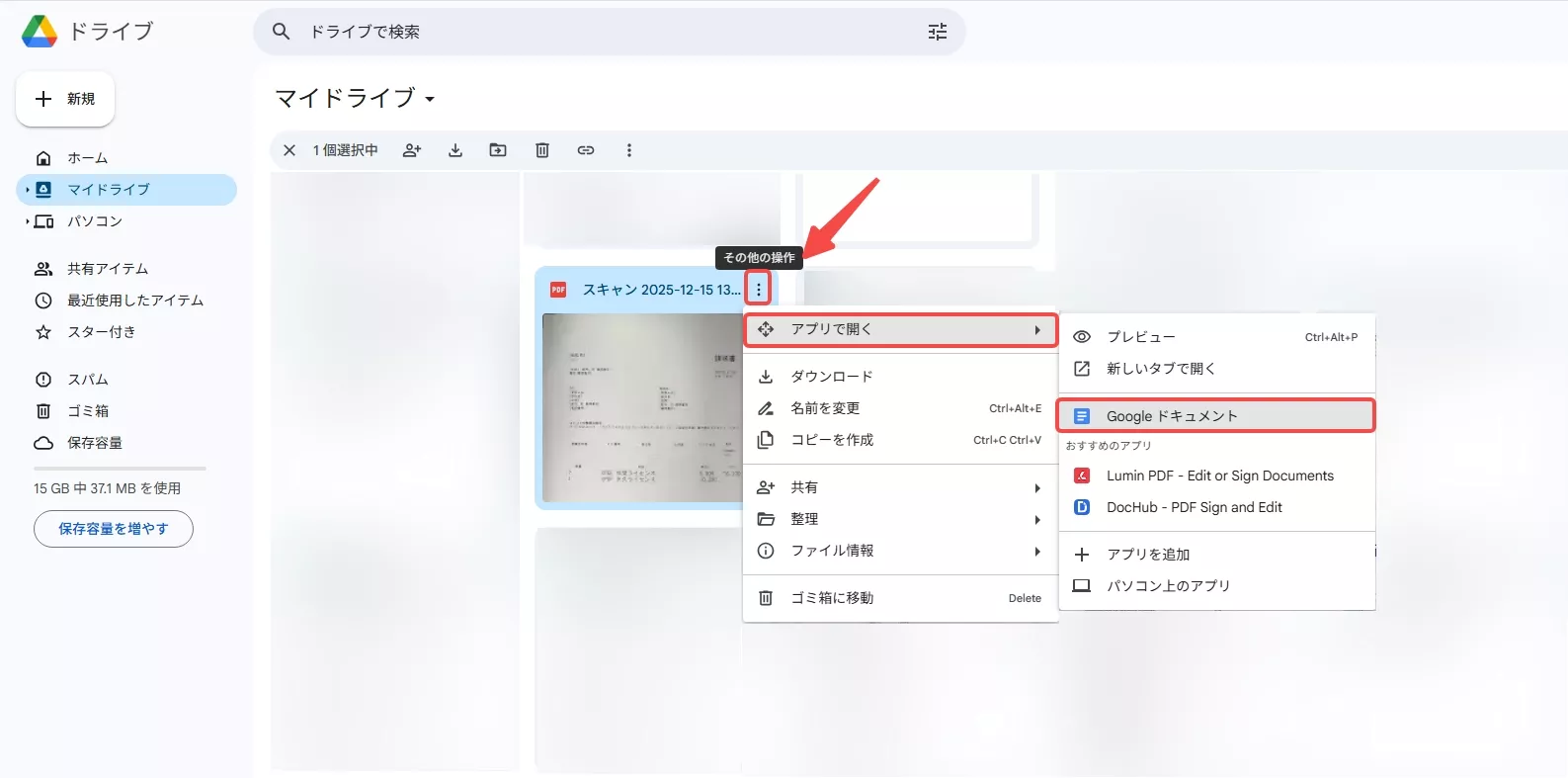1568x778 pixels.
Task: Open スター付き in sidebar
Action: coord(126,332)
